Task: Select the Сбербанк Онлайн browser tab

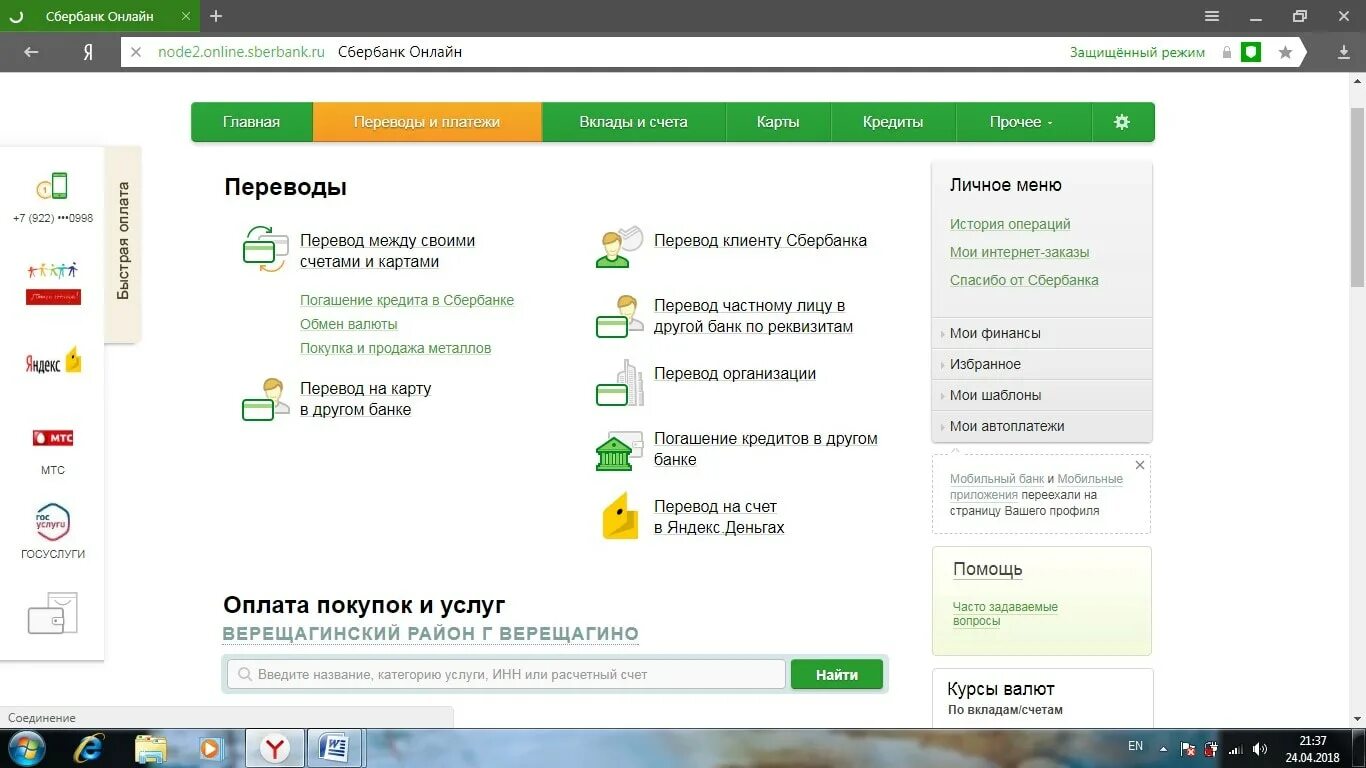Action: point(100,16)
